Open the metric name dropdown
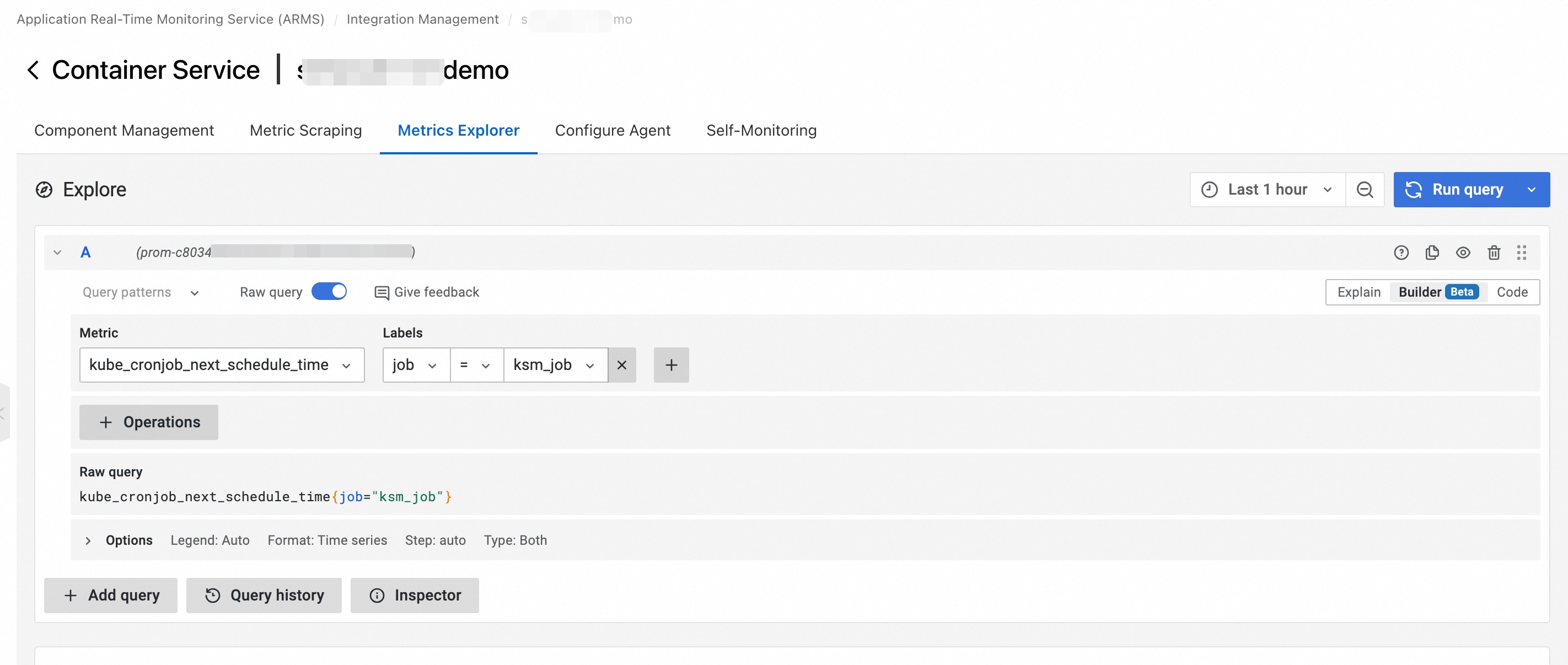The image size is (1568, 665). tap(222, 366)
